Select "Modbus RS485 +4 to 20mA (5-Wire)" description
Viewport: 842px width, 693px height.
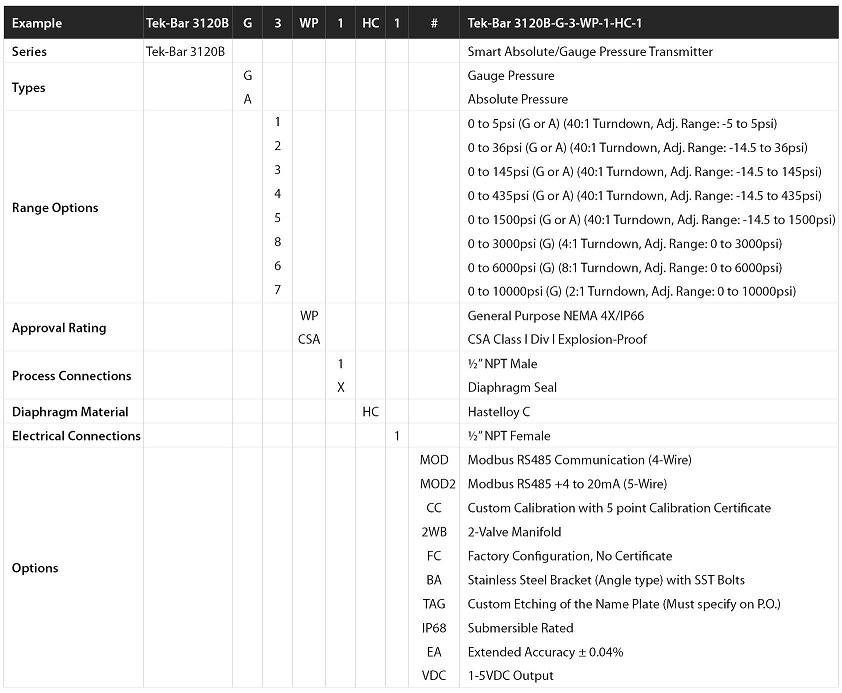click(x=567, y=484)
